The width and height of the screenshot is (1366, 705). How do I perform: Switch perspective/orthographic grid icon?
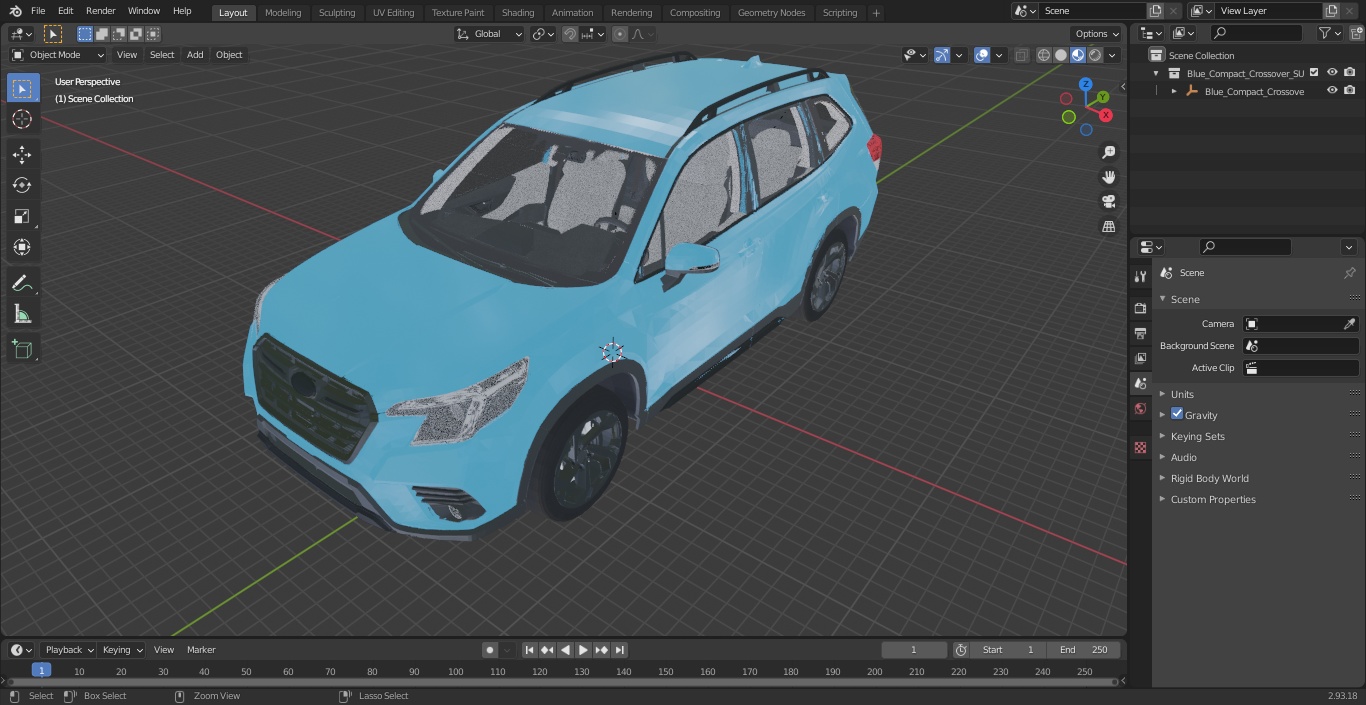click(1108, 227)
